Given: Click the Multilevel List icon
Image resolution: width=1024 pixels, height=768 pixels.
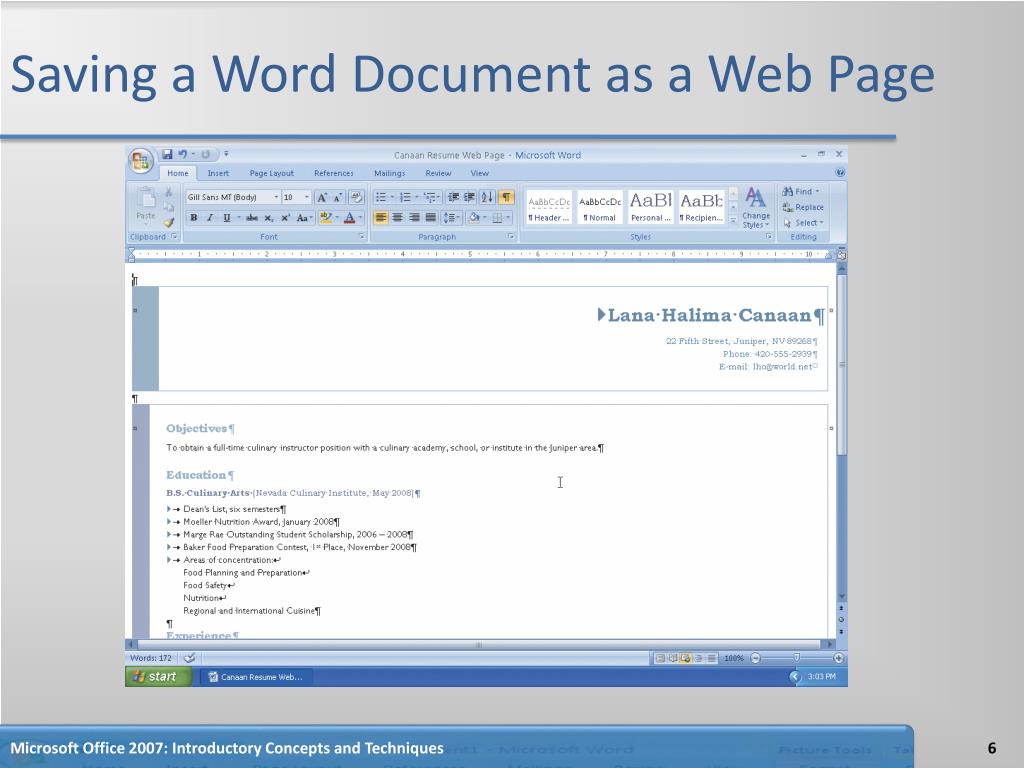Looking at the screenshot, I should tap(430, 197).
